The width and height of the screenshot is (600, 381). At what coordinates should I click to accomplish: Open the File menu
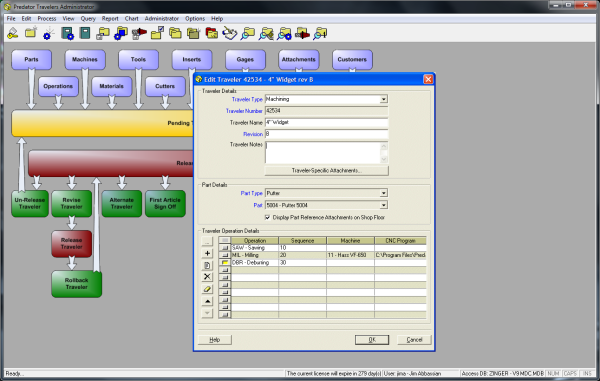(x=11, y=18)
